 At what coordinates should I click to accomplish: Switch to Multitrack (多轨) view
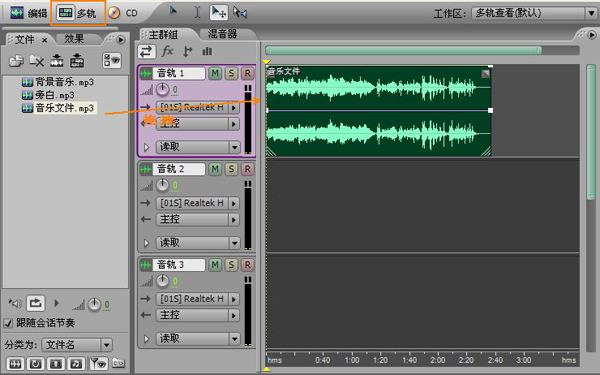[x=78, y=13]
